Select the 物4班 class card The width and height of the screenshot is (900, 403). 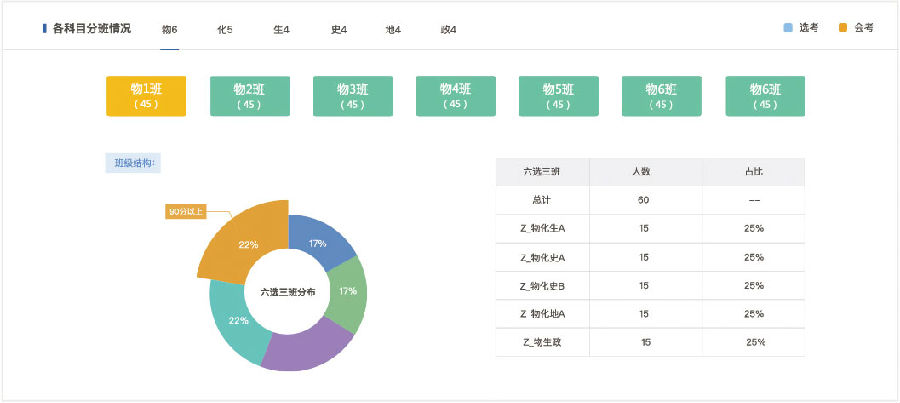[455, 96]
